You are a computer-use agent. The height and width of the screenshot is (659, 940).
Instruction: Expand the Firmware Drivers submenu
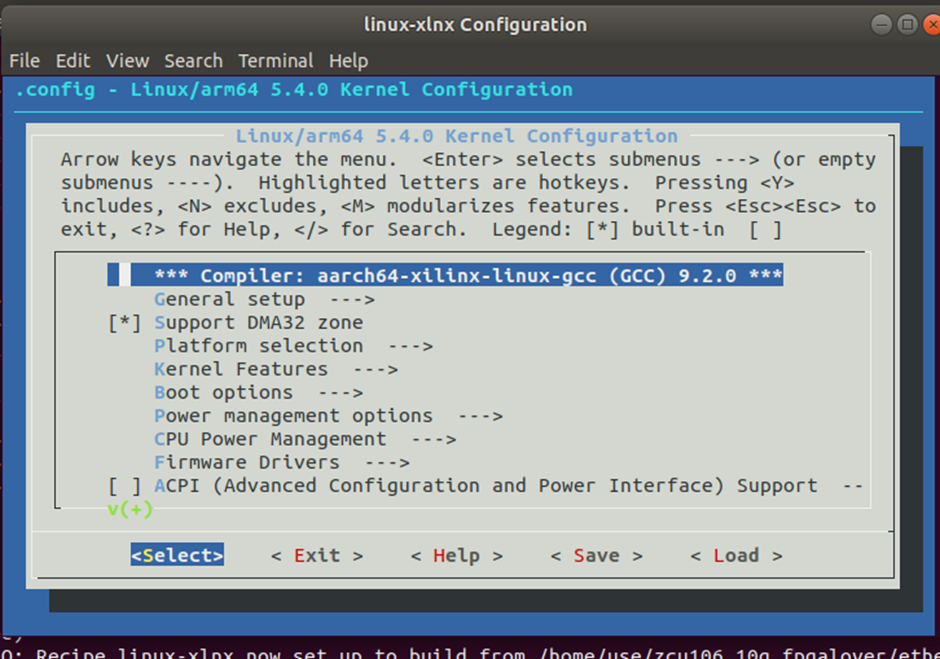(282, 463)
